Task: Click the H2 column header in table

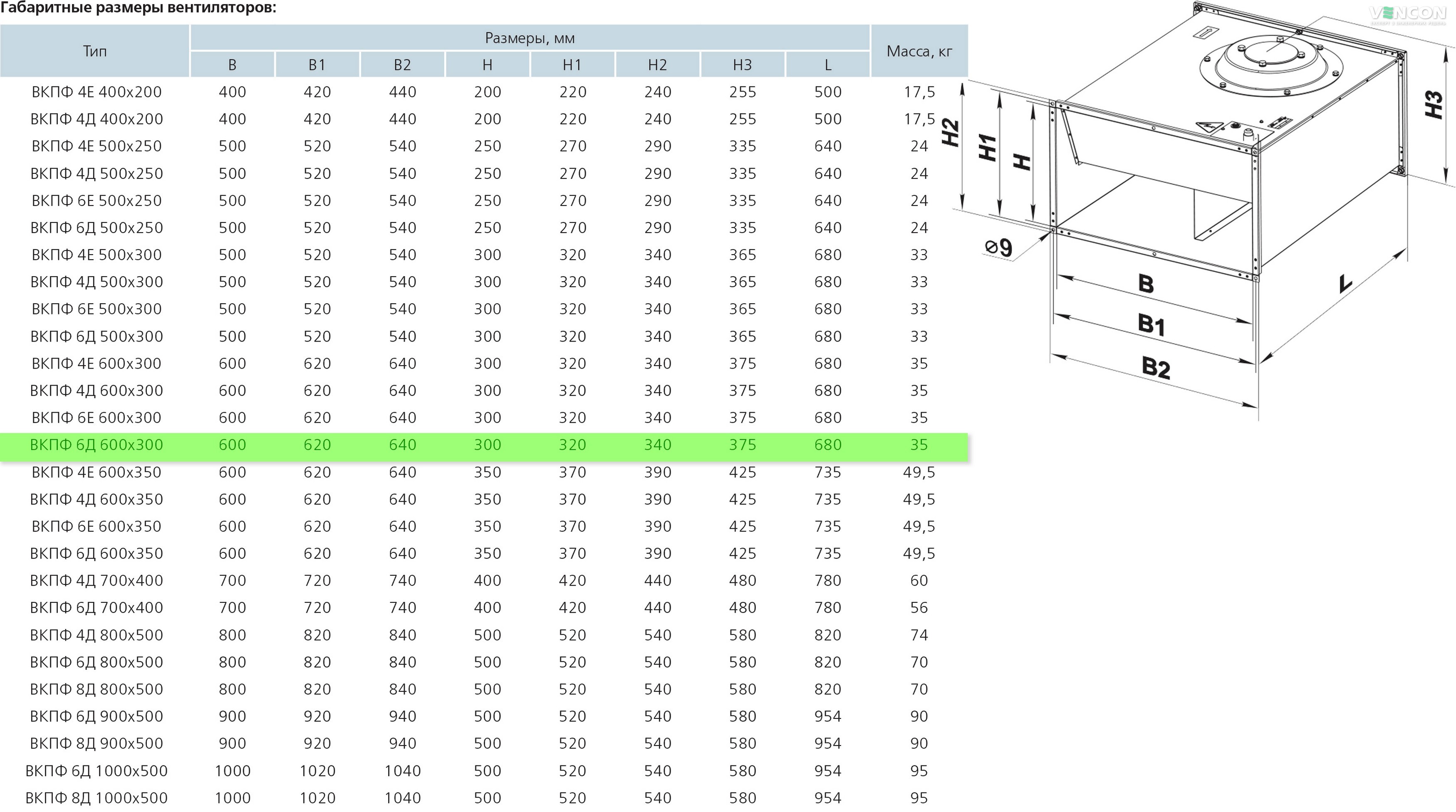Action: 657,64
